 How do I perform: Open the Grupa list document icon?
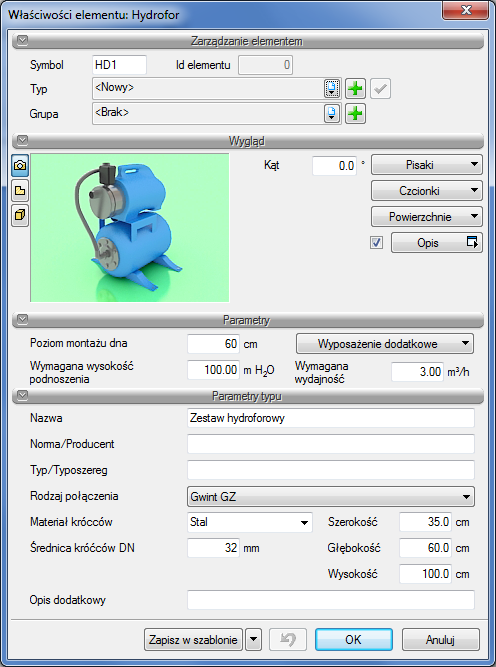332,114
